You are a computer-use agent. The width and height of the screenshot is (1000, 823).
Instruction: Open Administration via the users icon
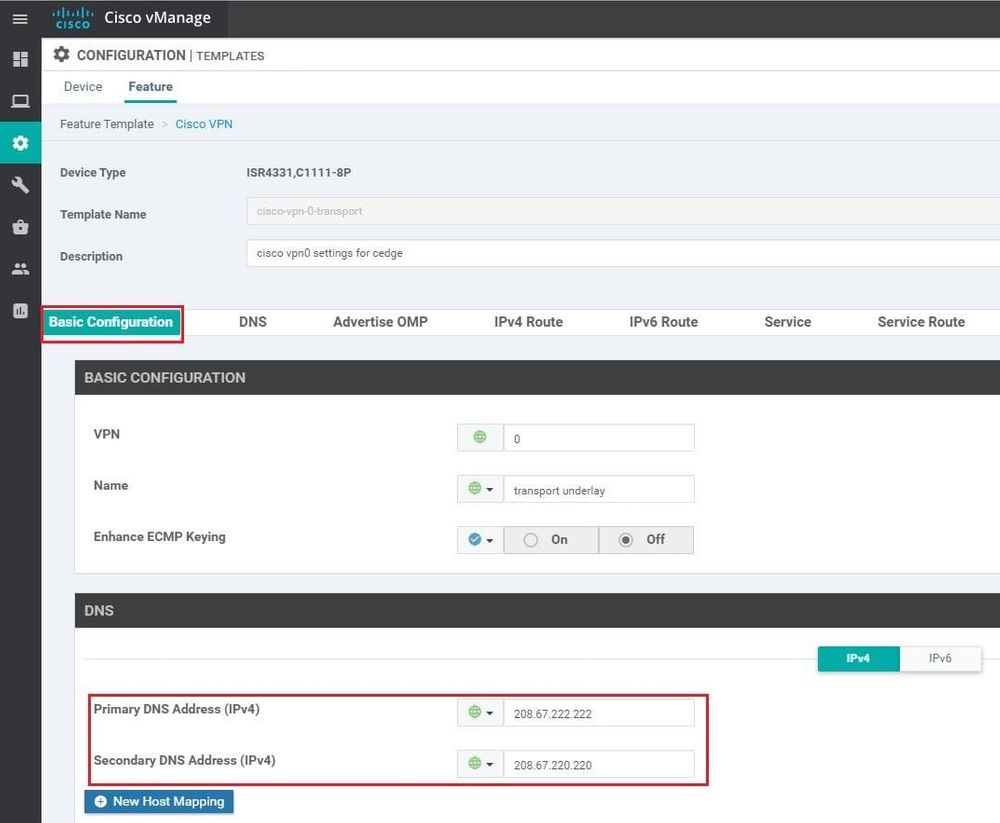point(20,268)
